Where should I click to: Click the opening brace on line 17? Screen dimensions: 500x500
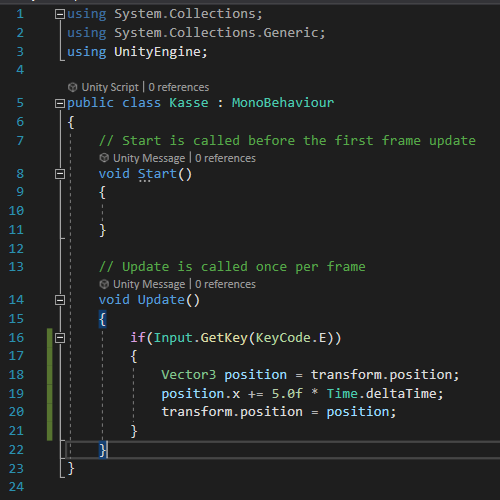pos(134,356)
